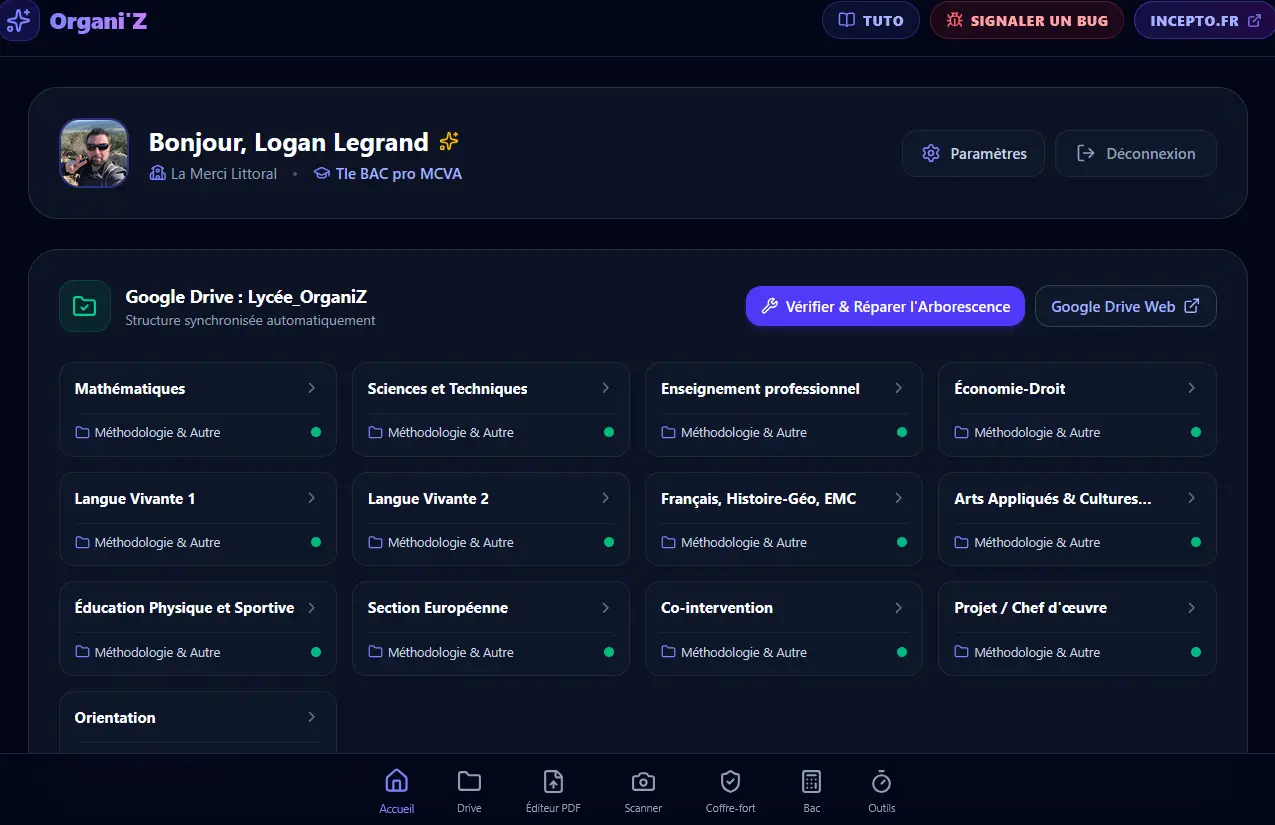Image resolution: width=1275 pixels, height=825 pixels.
Task: Click folder icon in Éducation Physique et Sportive card
Action: pyautogui.click(x=82, y=652)
